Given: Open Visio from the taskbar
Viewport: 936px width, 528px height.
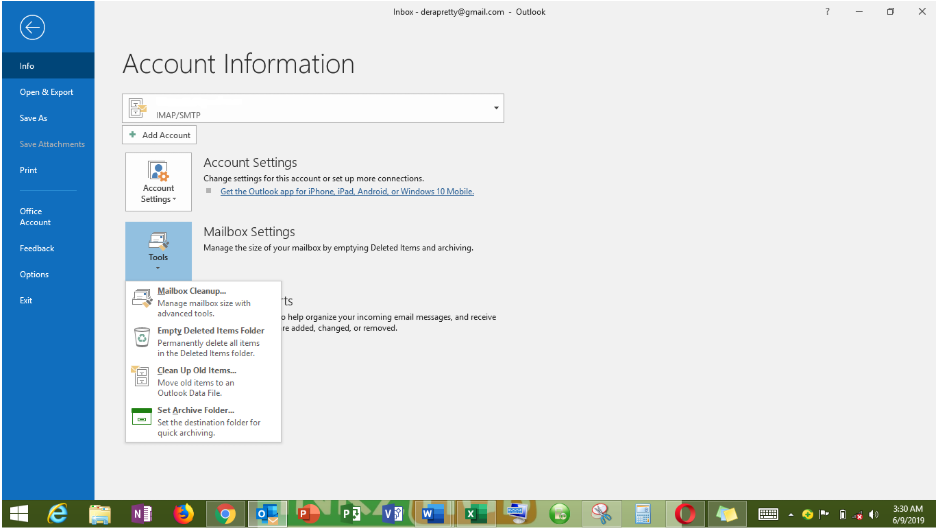Looking at the screenshot, I should click(x=392, y=514).
